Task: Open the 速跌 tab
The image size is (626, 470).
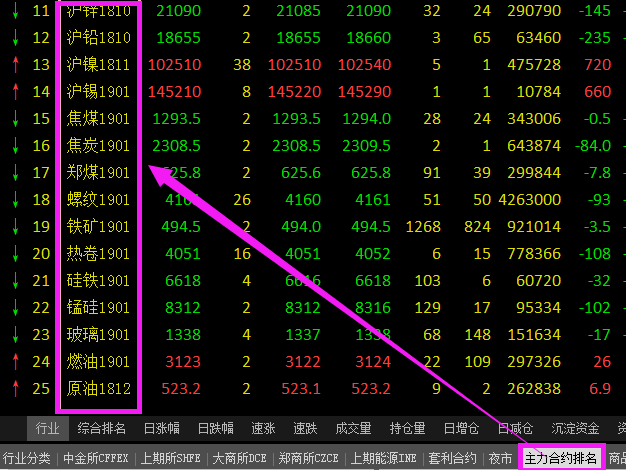Action: pos(305,428)
